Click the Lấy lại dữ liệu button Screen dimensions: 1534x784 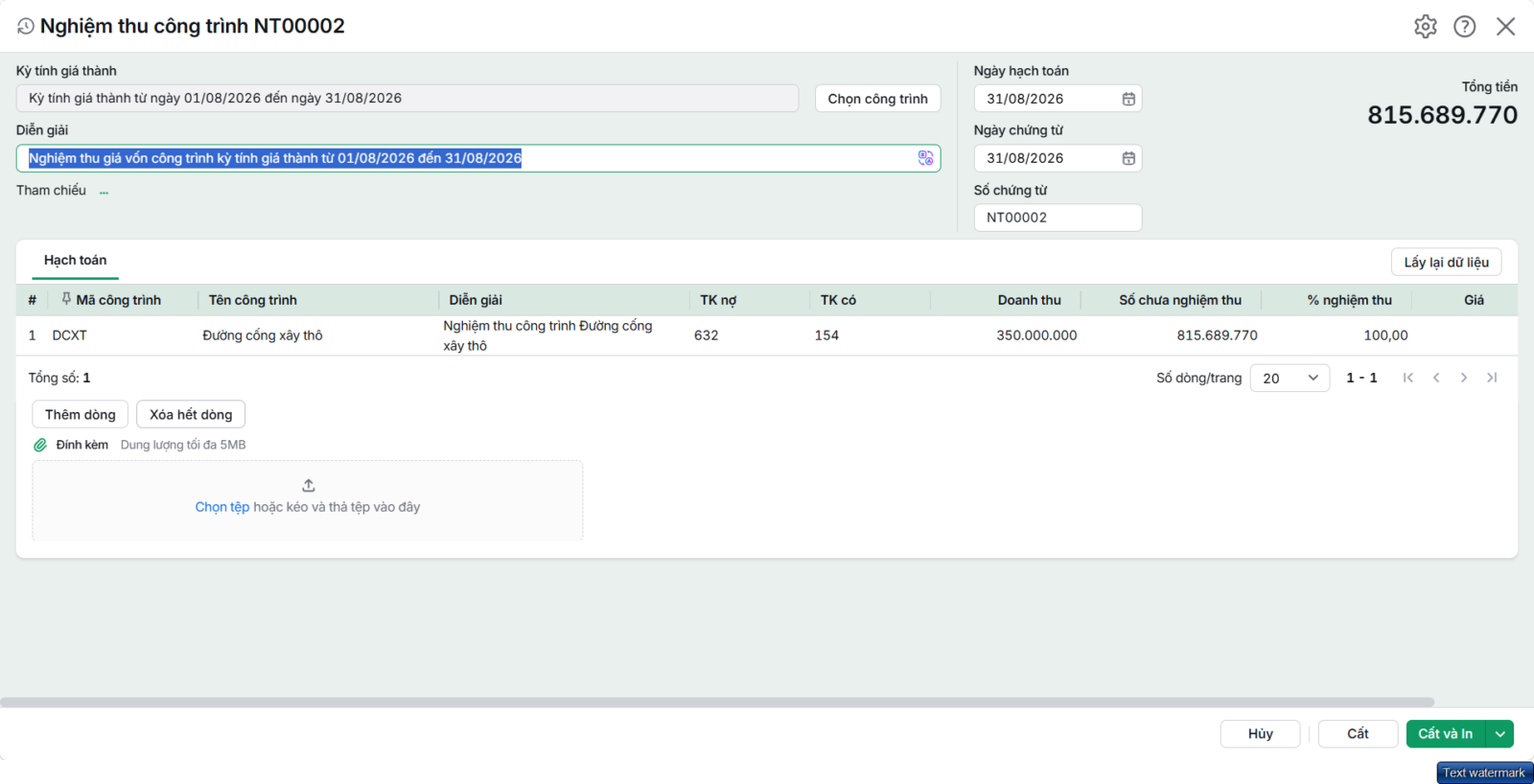coord(1446,263)
